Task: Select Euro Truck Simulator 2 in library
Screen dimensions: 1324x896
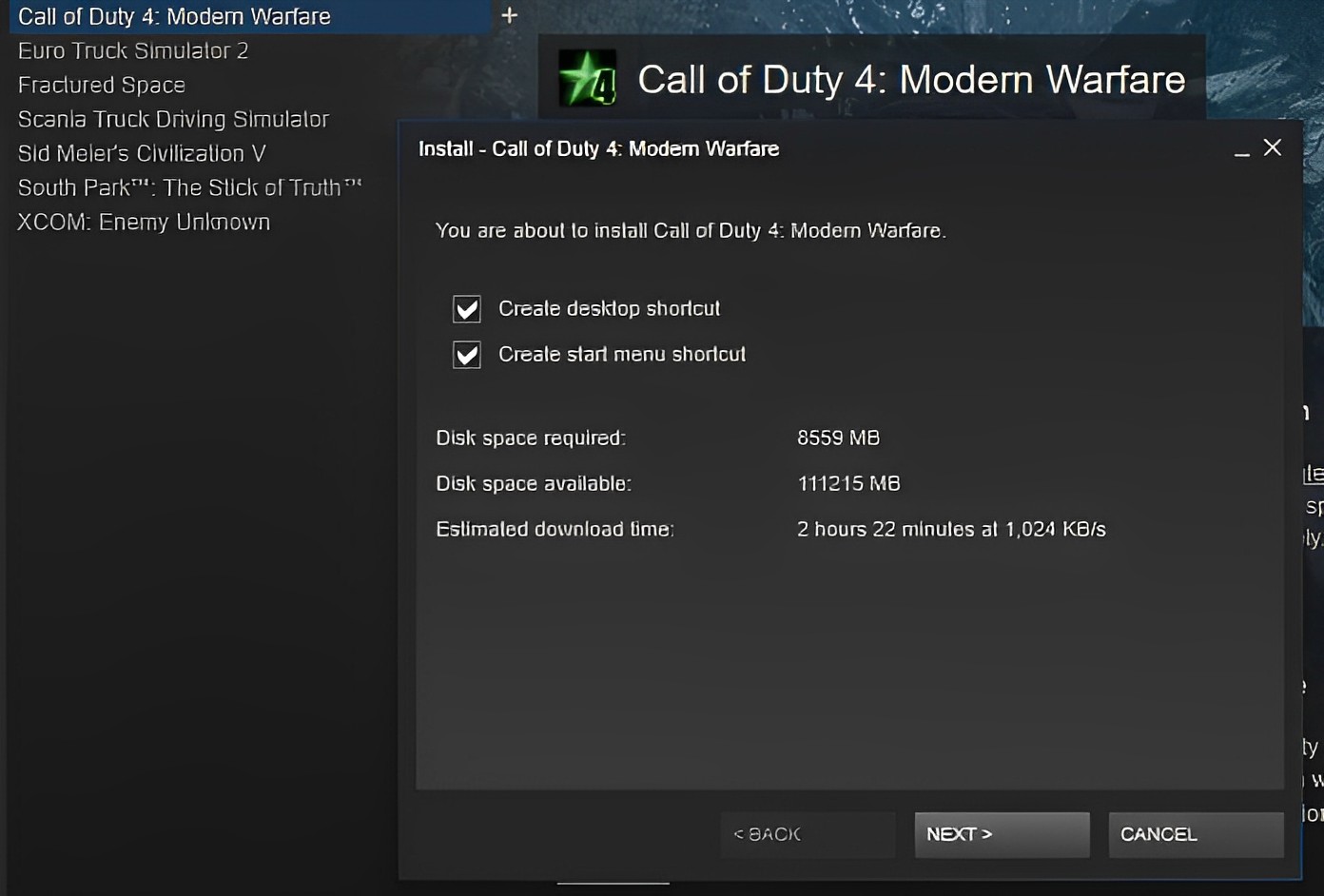Action: [x=133, y=50]
